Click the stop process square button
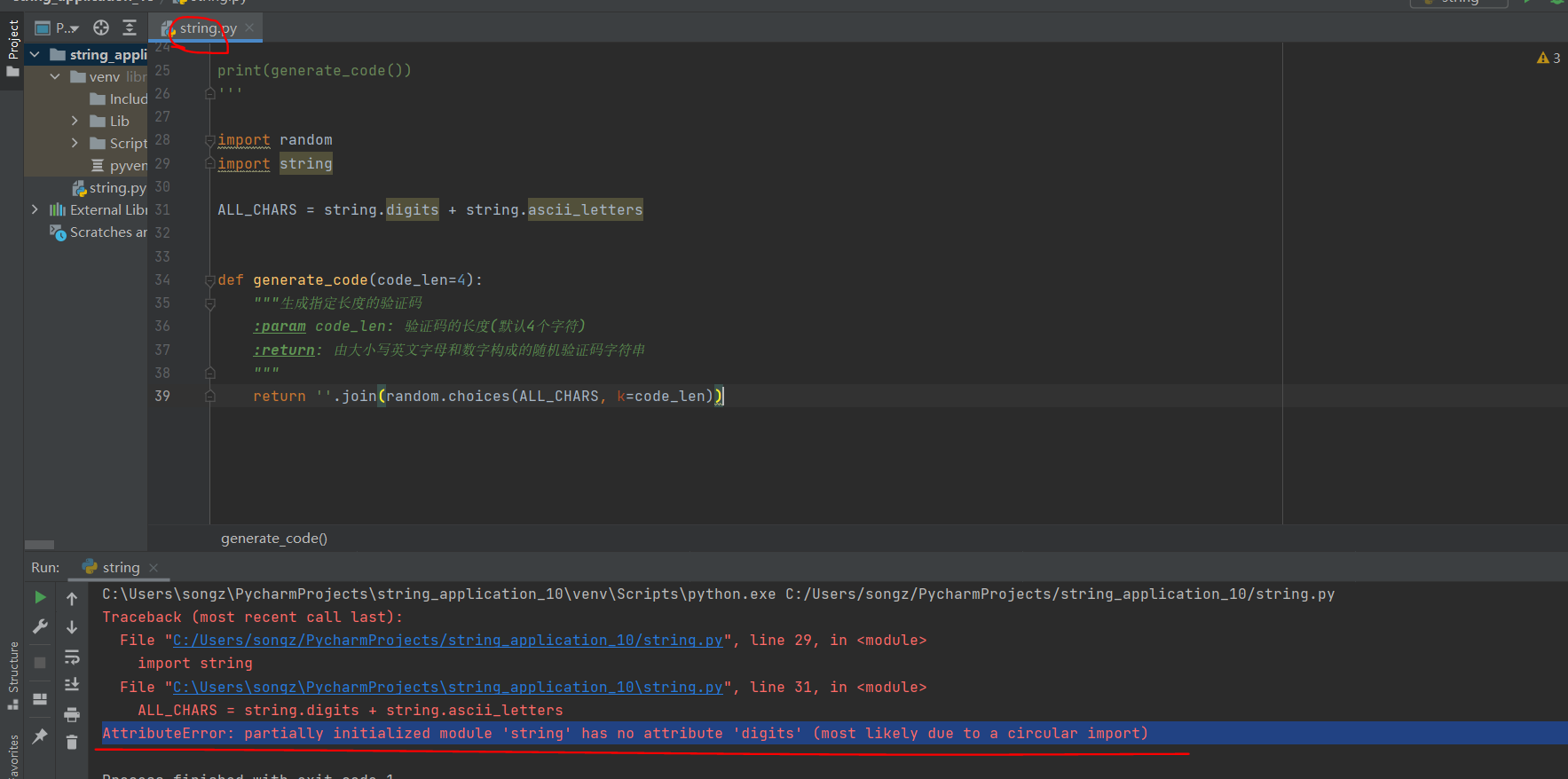 (40, 663)
